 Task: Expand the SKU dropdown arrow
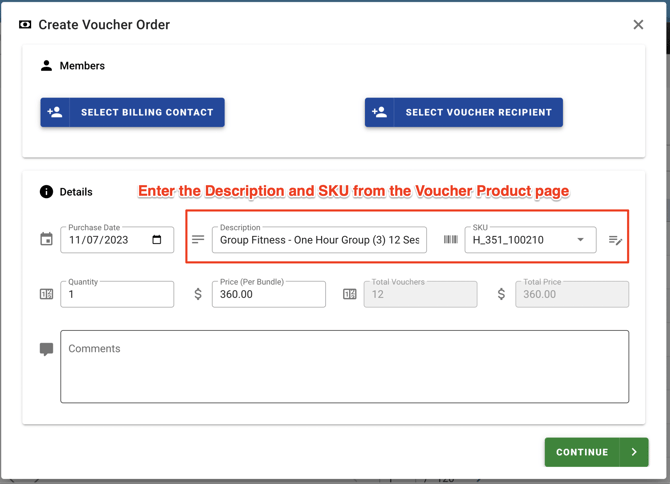point(580,240)
